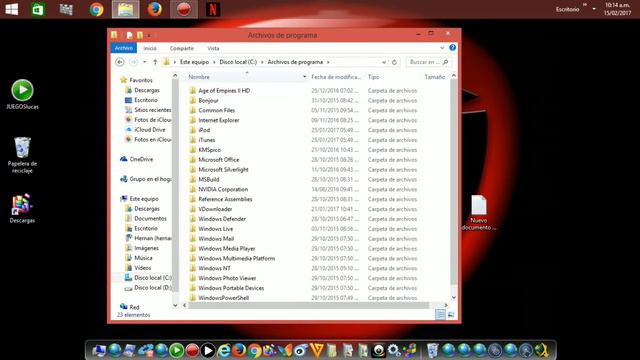Go back in Explorer navigation
This screenshot has height=360, width=640.
[120, 62]
